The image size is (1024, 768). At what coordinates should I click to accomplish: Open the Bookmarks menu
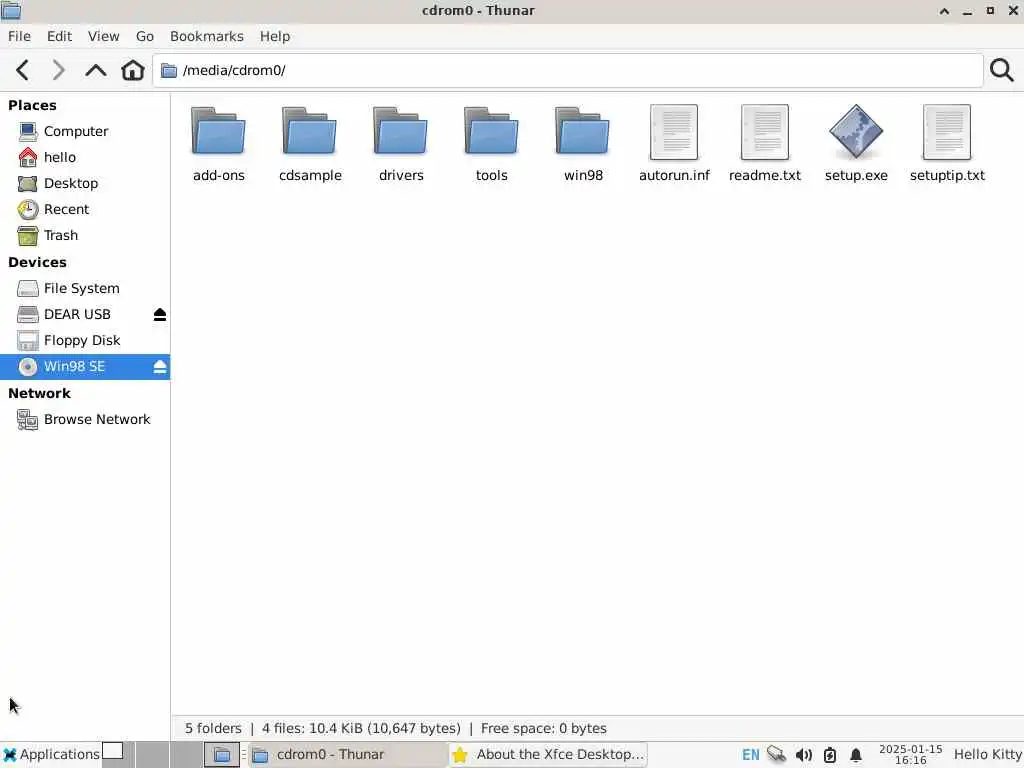coord(206,37)
